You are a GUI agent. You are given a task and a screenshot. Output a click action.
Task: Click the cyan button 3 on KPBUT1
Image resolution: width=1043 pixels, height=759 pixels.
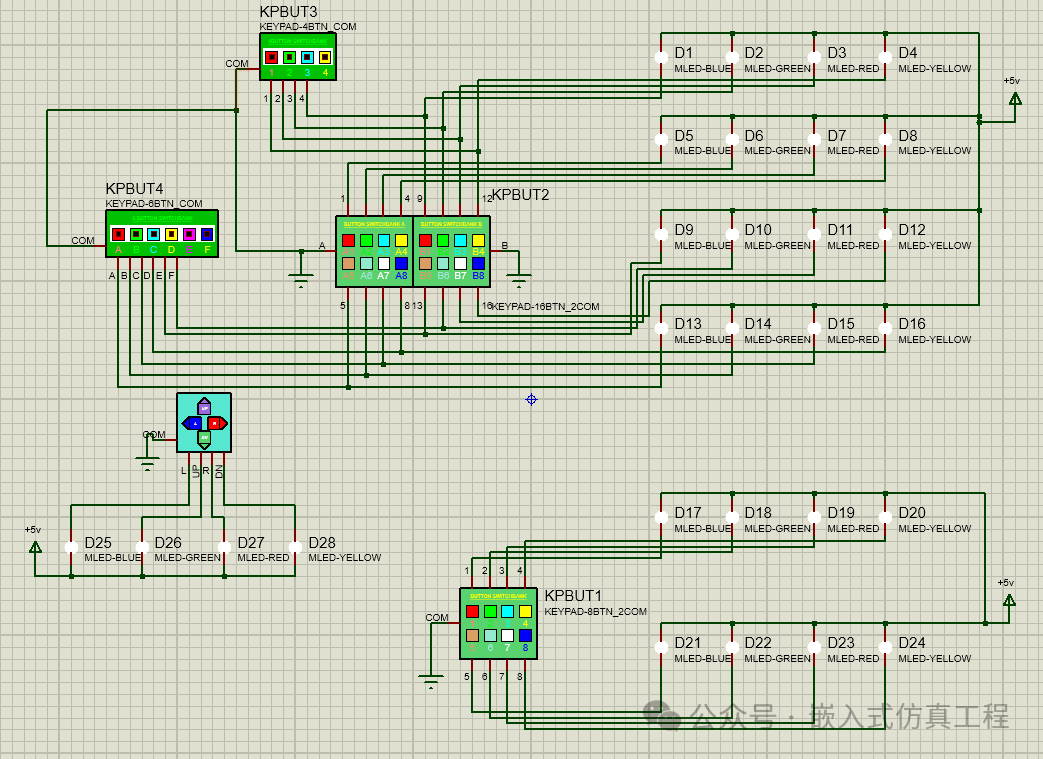click(507, 611)
